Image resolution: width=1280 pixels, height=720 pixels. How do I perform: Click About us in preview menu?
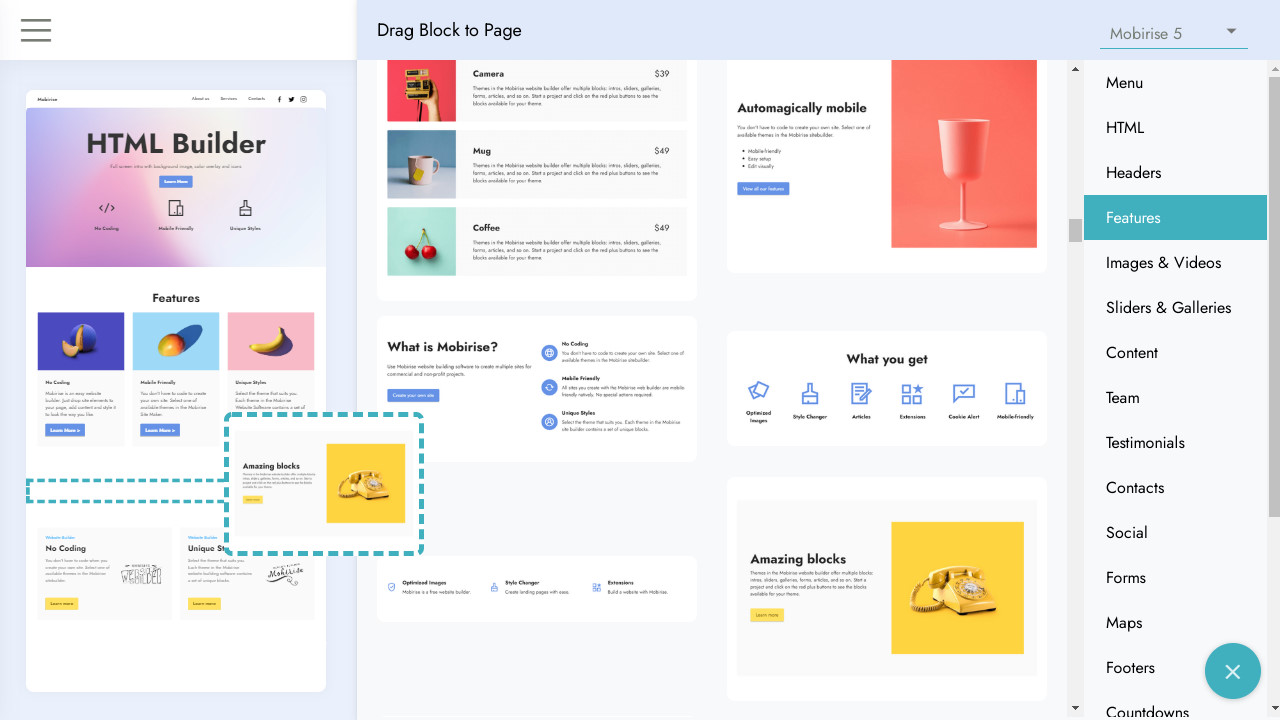point(200,99)
